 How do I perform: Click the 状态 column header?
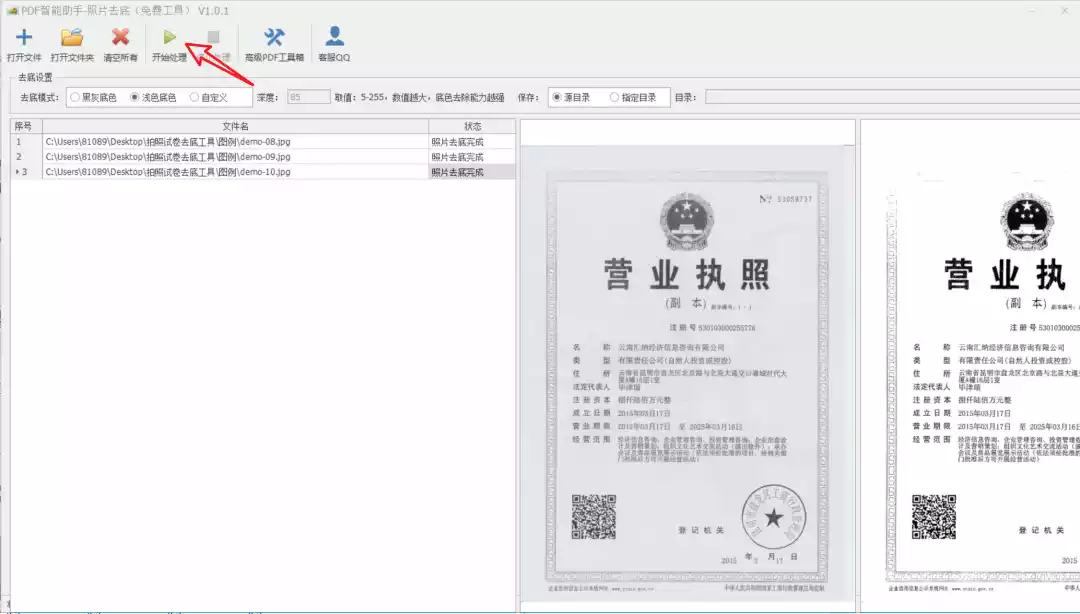click(x=472, y=126)
